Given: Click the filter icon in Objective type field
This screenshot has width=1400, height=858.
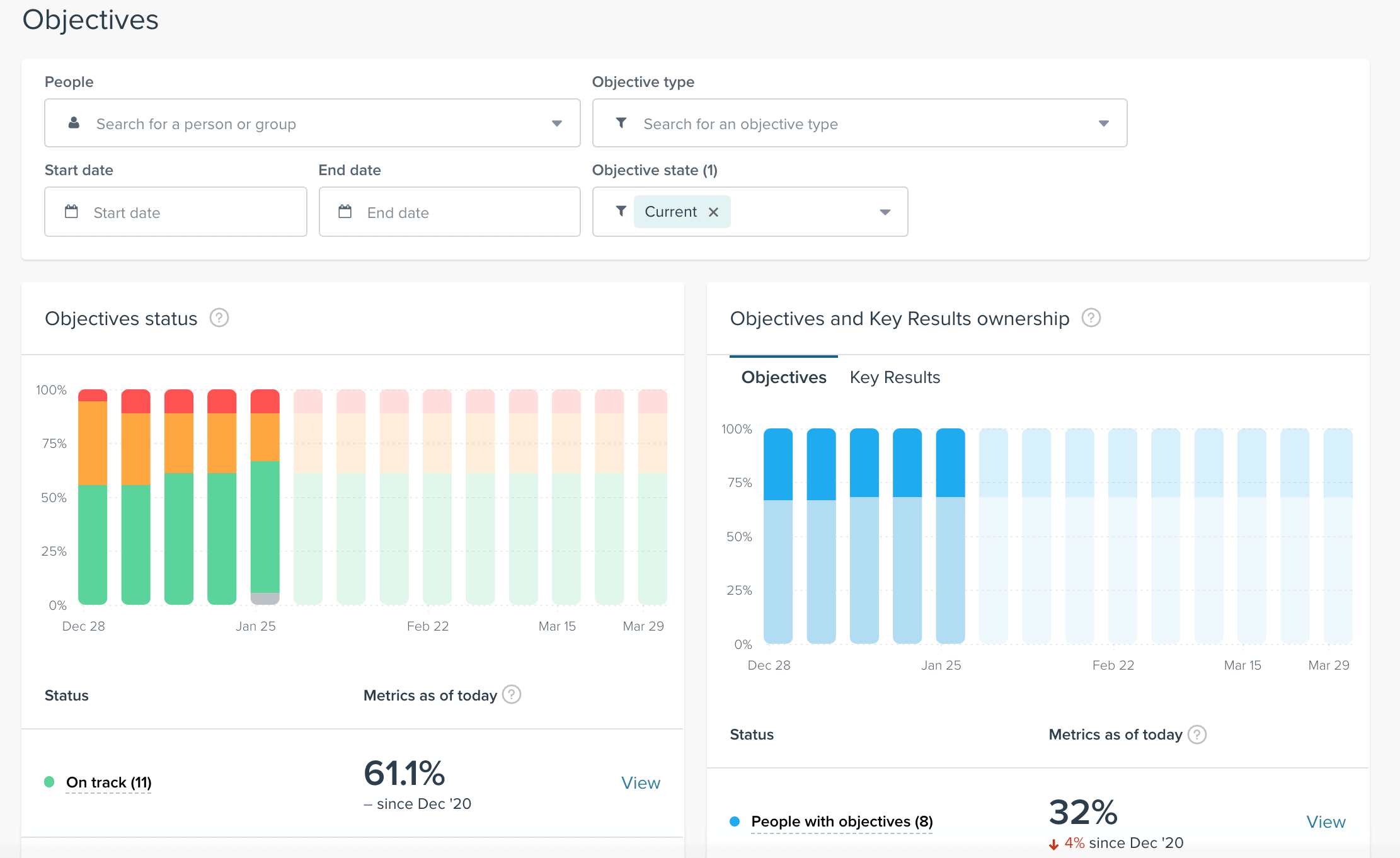Looking at the screenshot, I should click(x=621, y=123).
